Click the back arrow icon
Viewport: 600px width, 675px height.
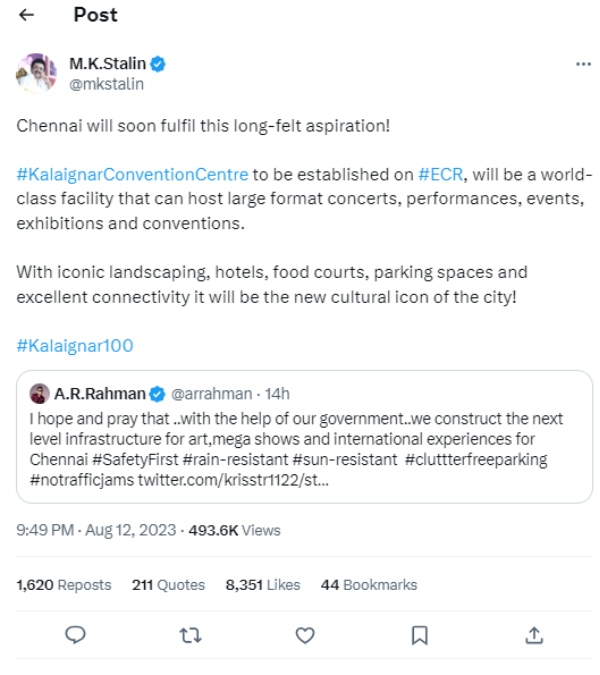26,16
